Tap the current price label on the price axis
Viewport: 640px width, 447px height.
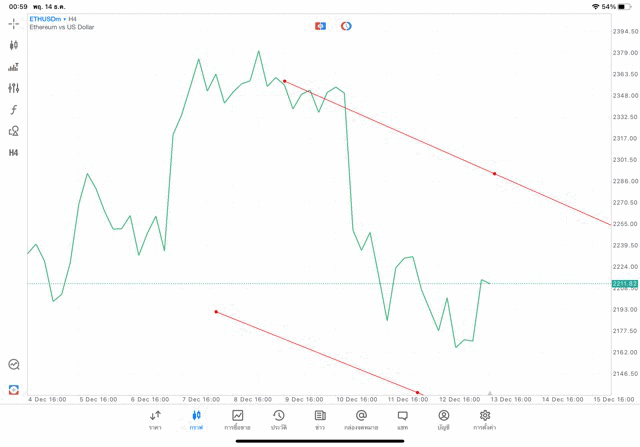624,284
